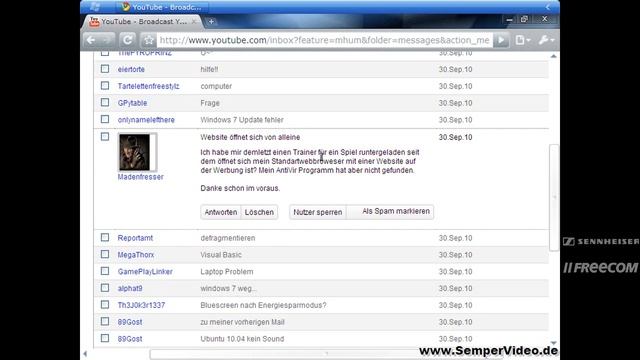The image size is (640, 360).
Task: Click the 'YouTube - Broadc...' window title bar
Action: pos(163,7)
